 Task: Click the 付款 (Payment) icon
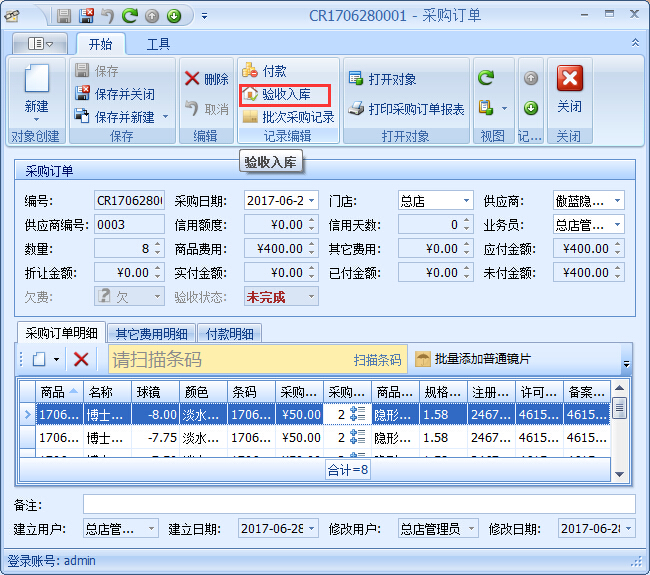point(250,71)
